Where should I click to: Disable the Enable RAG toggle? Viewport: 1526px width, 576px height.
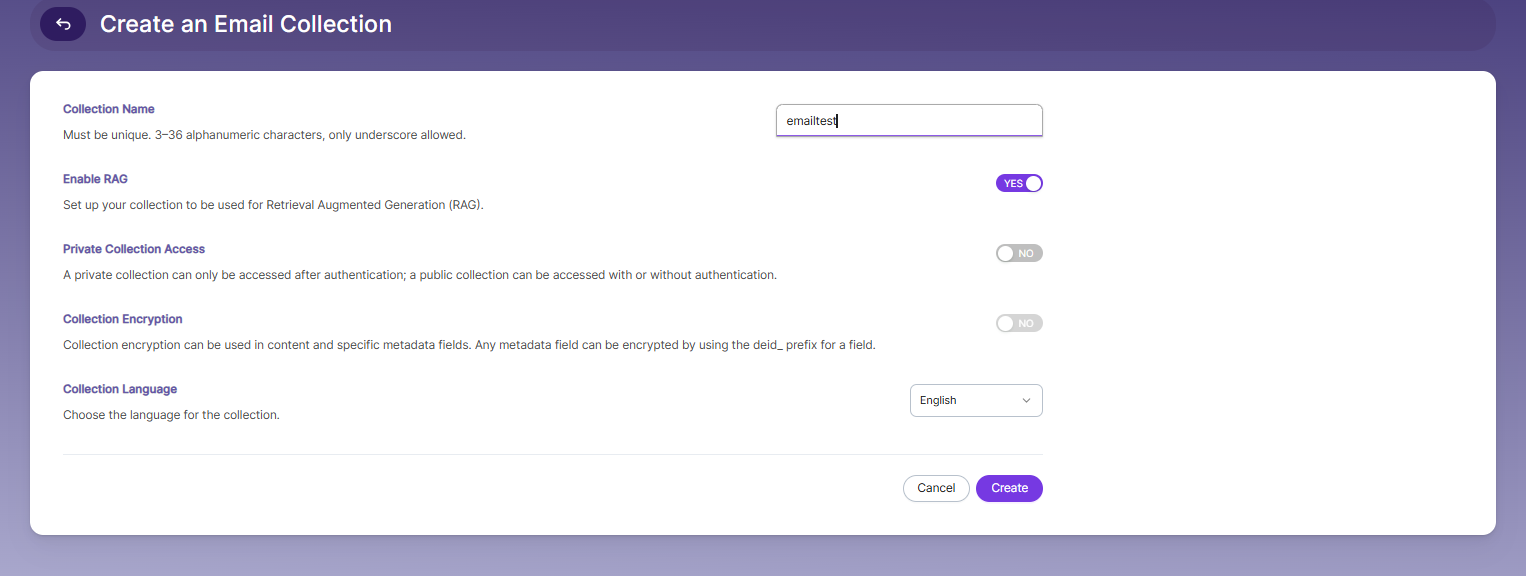click(1019, 183)
